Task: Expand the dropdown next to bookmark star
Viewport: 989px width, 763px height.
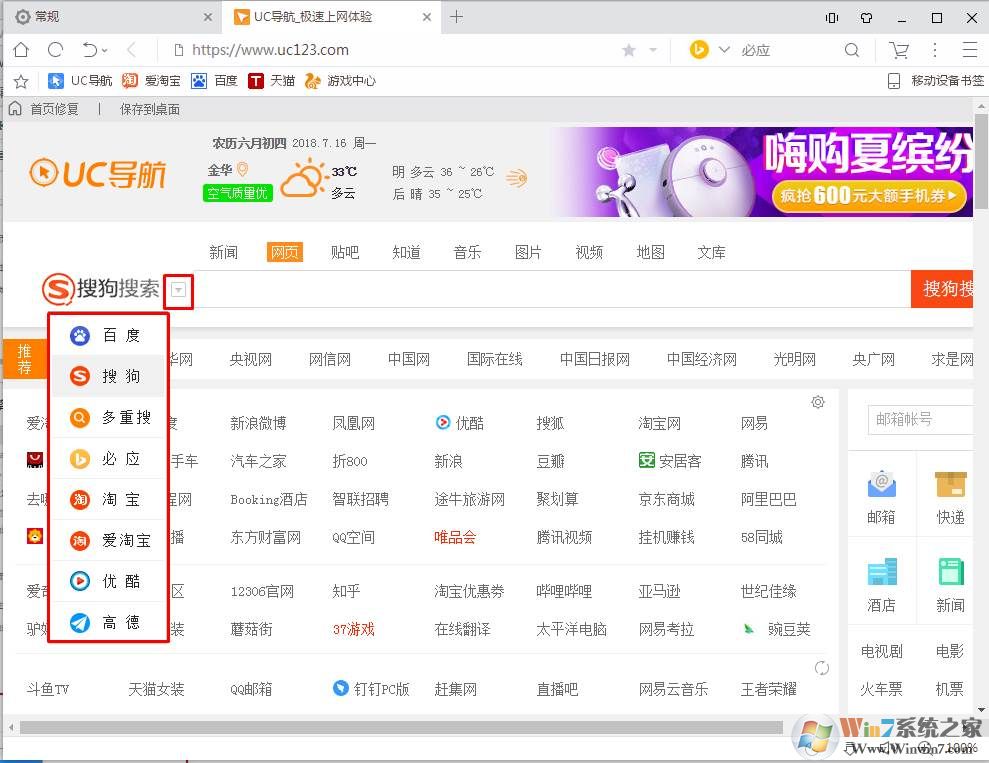Action: [653, 50]
